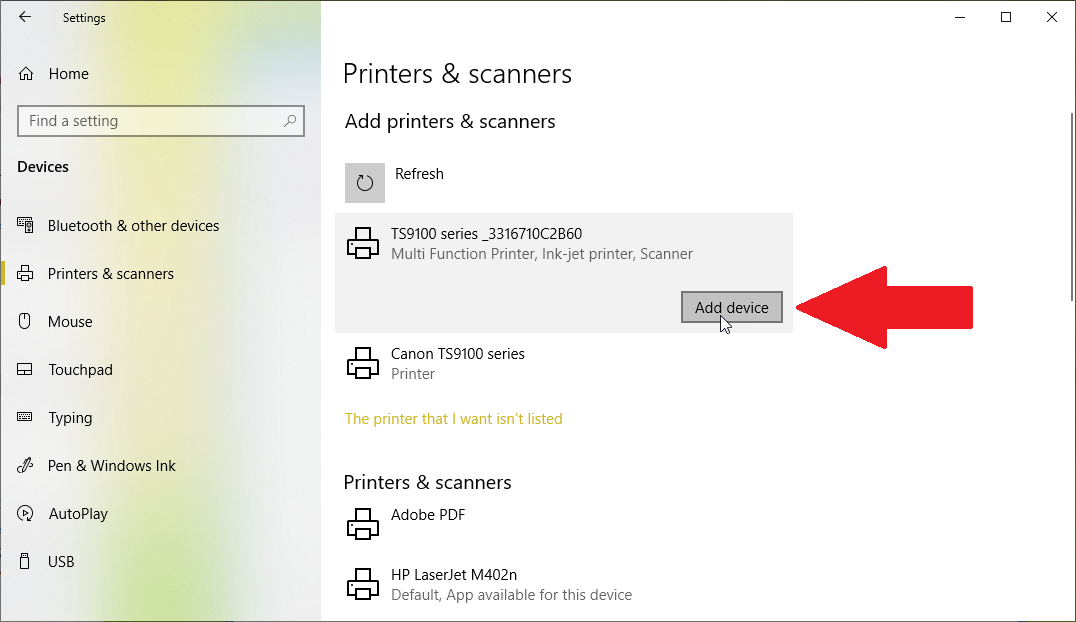Click the Mouse sidebar icon
This screenshot has height=622, width=1076.
click(x=25, y=321)
